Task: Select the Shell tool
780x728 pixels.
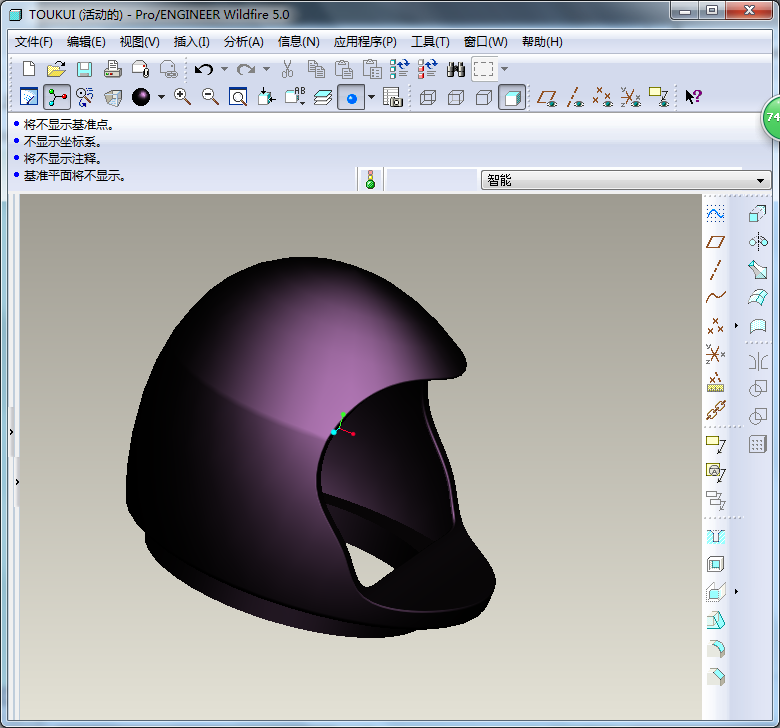Action: coord(715,564)
